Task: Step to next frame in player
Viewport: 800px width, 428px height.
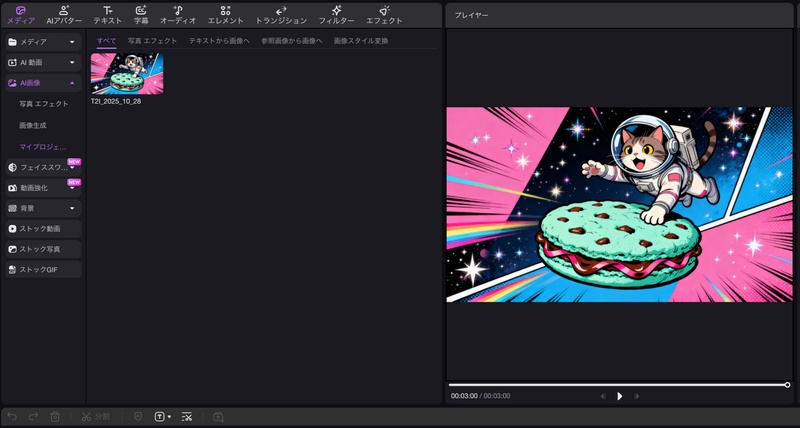Action: coord(636,396)
